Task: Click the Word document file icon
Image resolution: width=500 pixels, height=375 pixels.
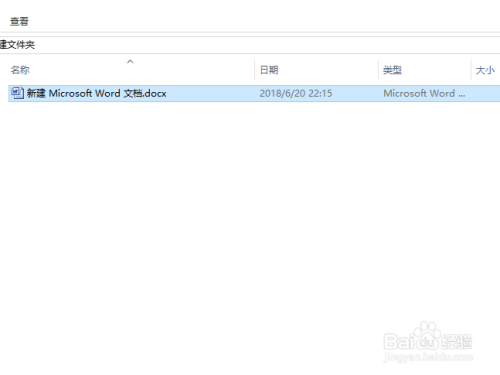Action: tap(17, 93)
